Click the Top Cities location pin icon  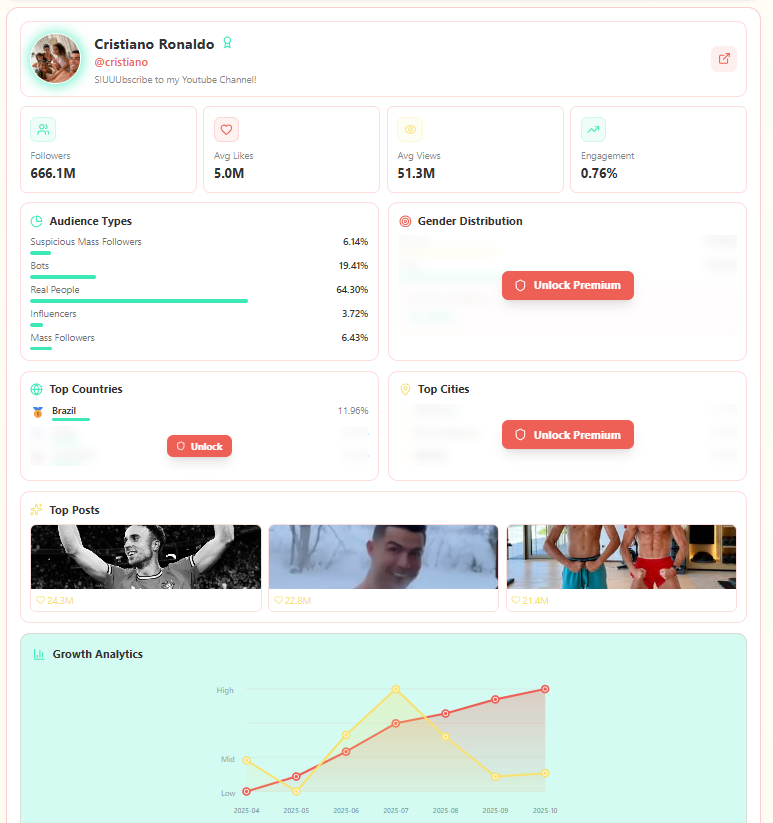(x=405, y=389)
